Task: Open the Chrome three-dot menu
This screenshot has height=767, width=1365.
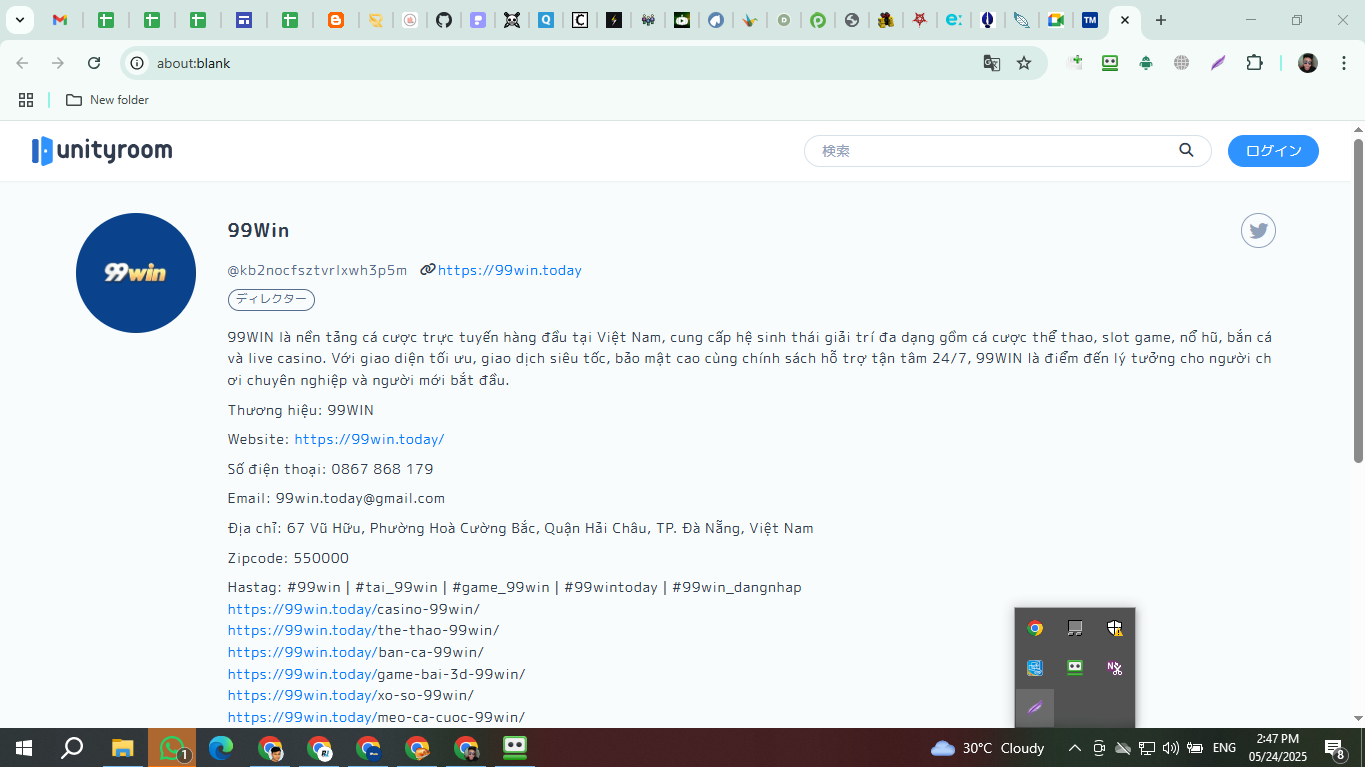Action: click(1343, 63)
